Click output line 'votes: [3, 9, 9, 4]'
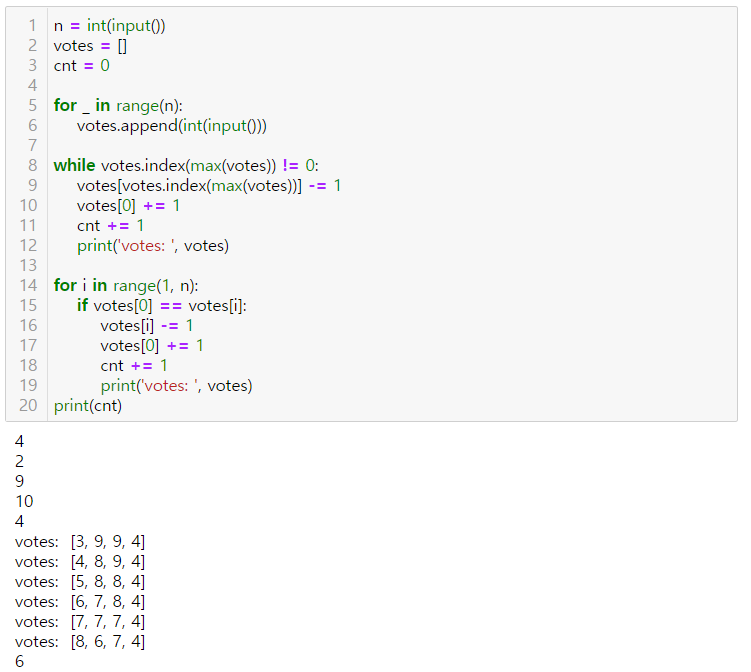This screenshot has height=672, width=751. coord(80,542)
